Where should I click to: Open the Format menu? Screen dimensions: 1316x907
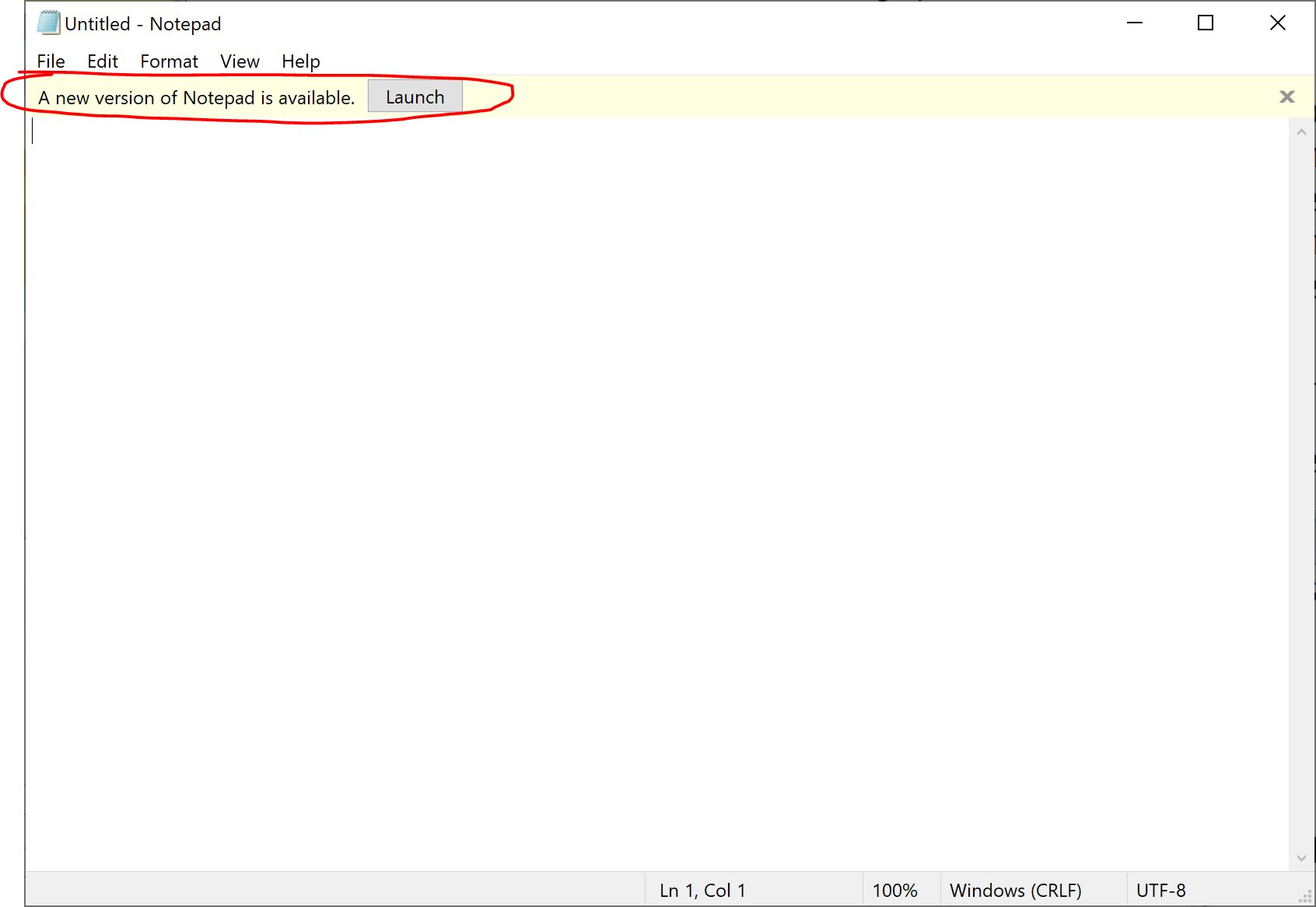(169, 61)
